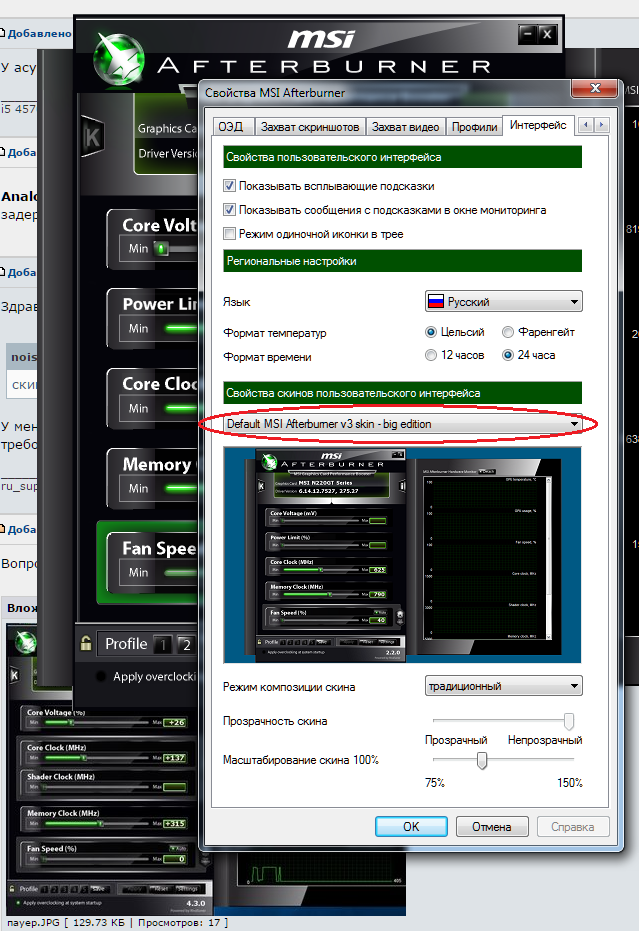Adjust the skin scaling slider handle

pyautogui.click(x=482, y=760)
